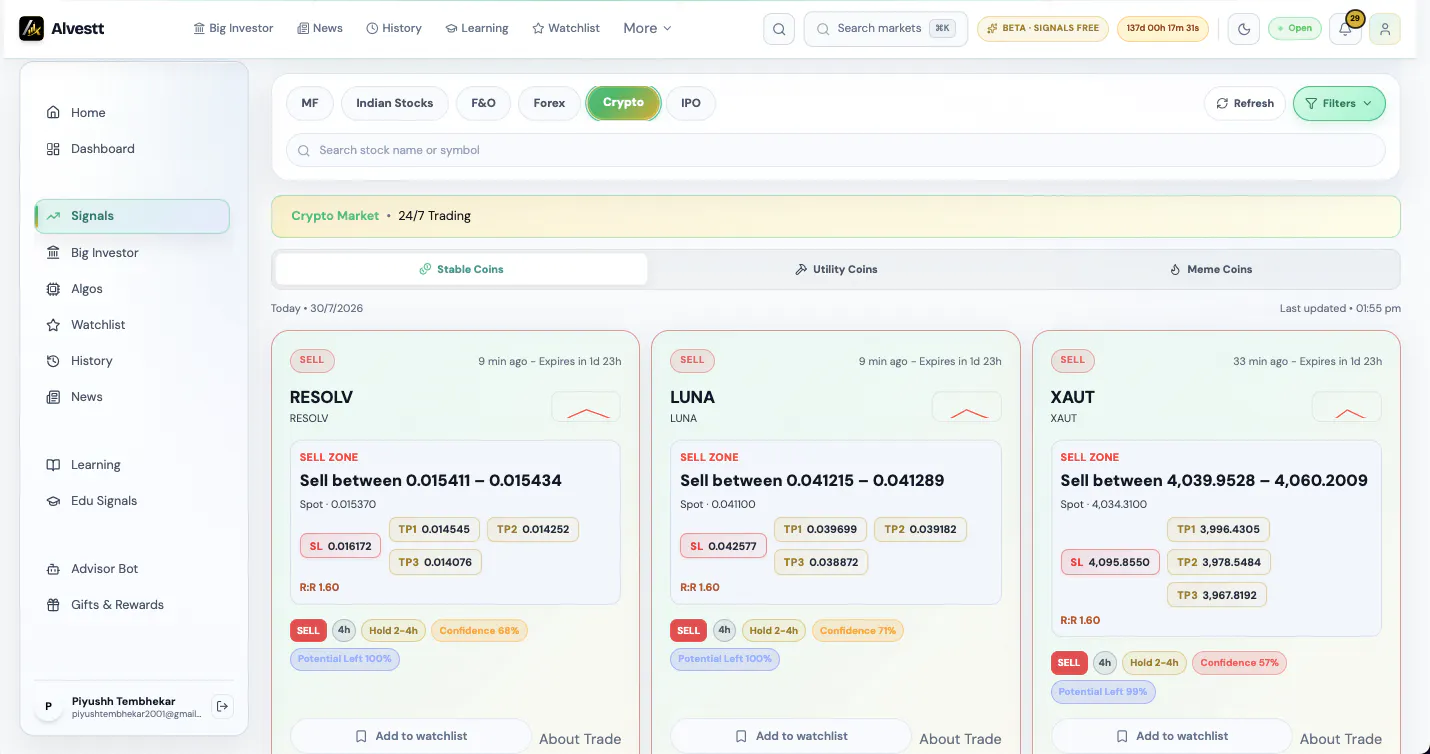Screen dimensions: 1430x754
Task: Expand the More dropdown menu
Action: tap(647, 28)
